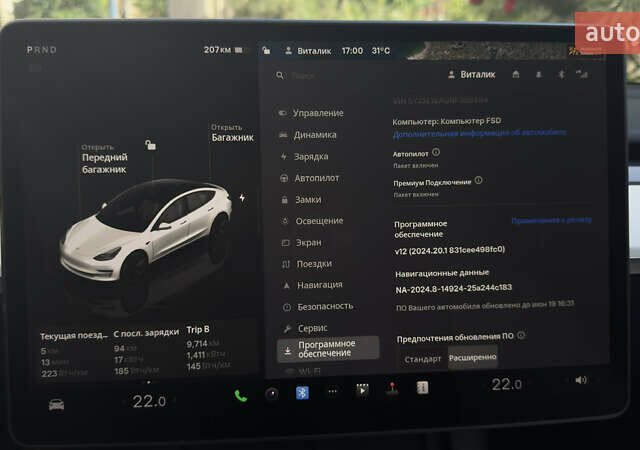Tap navigation data NA-2024.8-14924 text

coord(453,289)
